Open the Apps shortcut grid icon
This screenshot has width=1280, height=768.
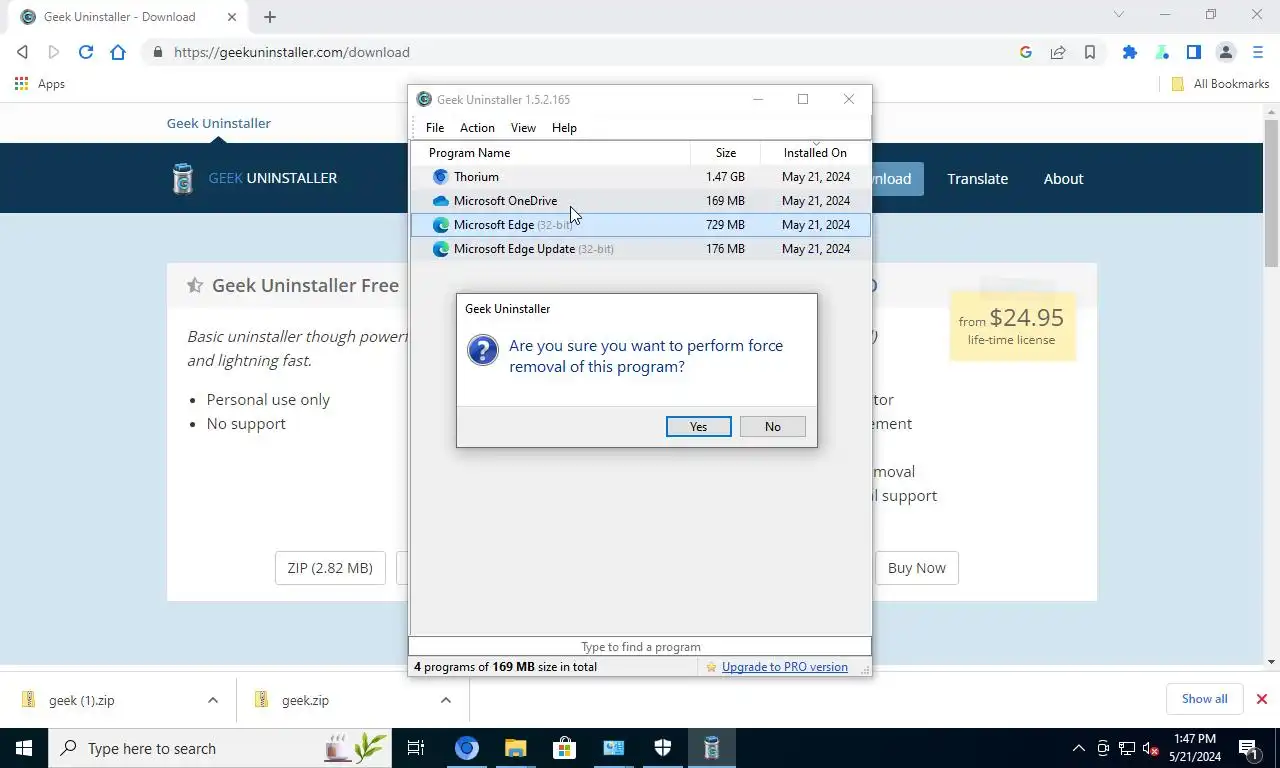[21, 84]
